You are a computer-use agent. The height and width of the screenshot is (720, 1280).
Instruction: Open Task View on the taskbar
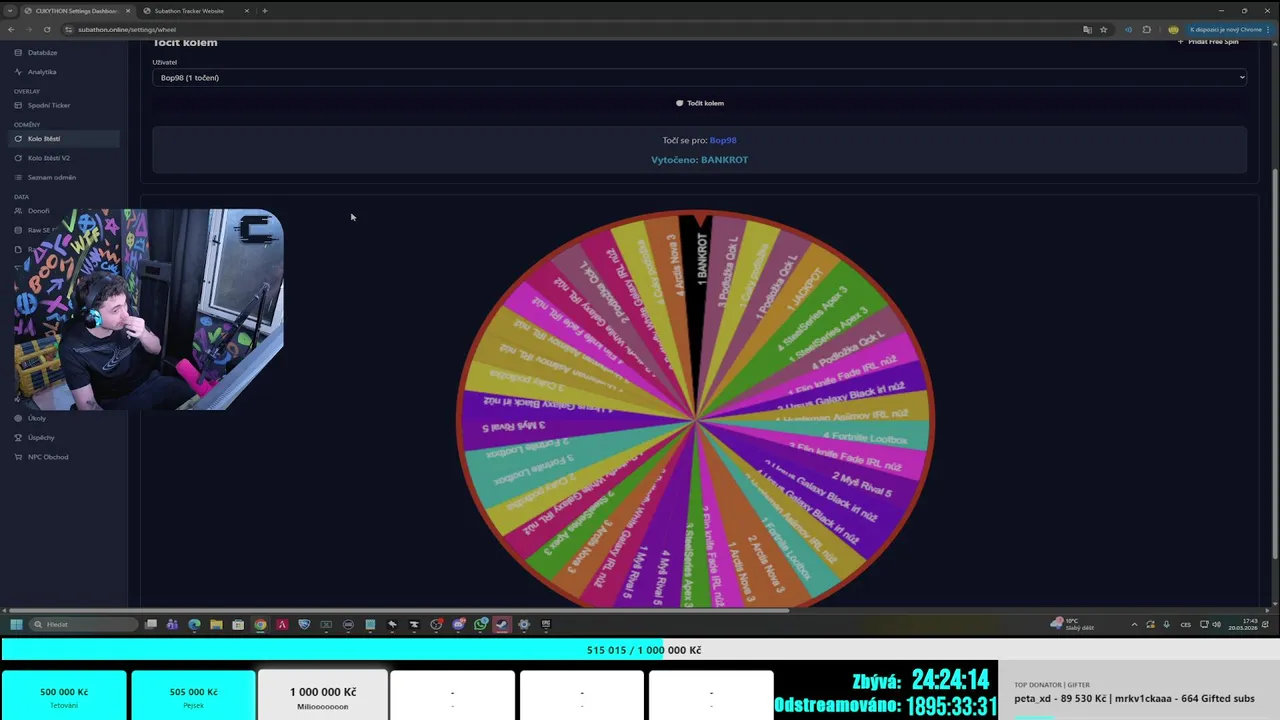(151, 624)
